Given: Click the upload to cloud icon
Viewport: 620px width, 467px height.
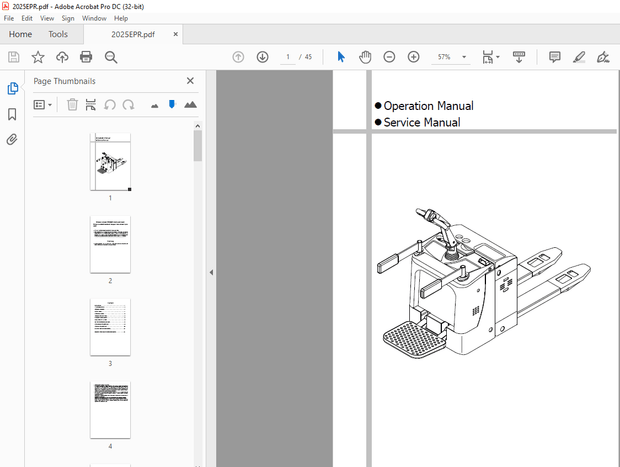Looking at the screenshot, I should pos(62,57).
